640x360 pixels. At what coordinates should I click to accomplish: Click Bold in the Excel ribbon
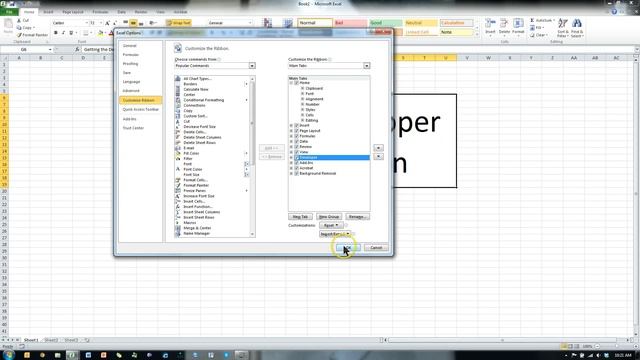[x=56, y=33]
